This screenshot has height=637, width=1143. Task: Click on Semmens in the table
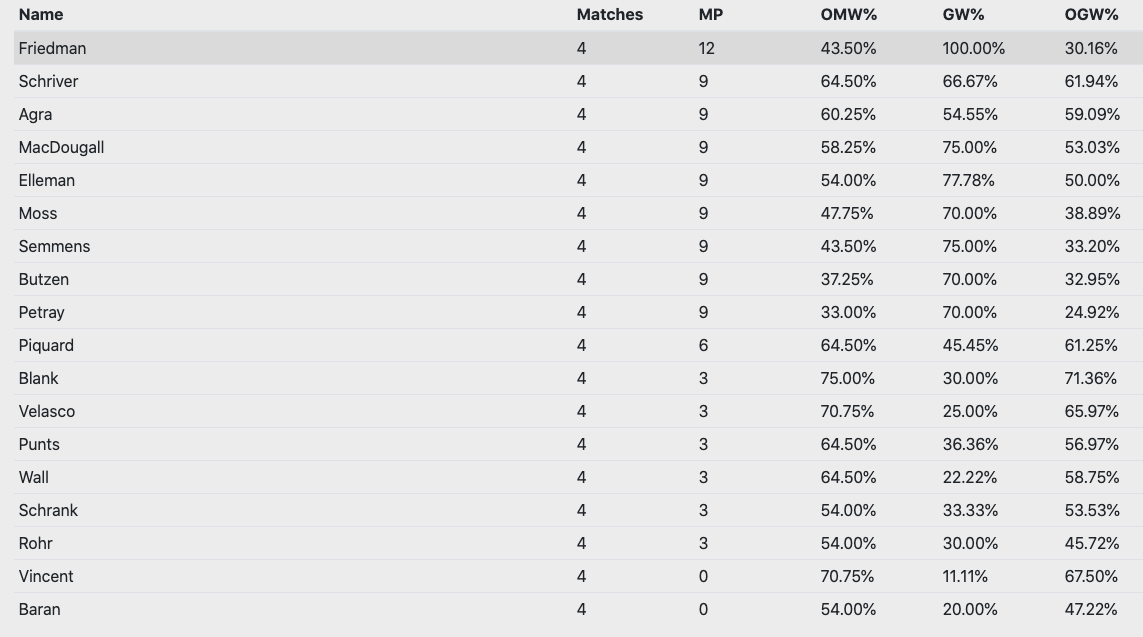click(x=54, y=246)
